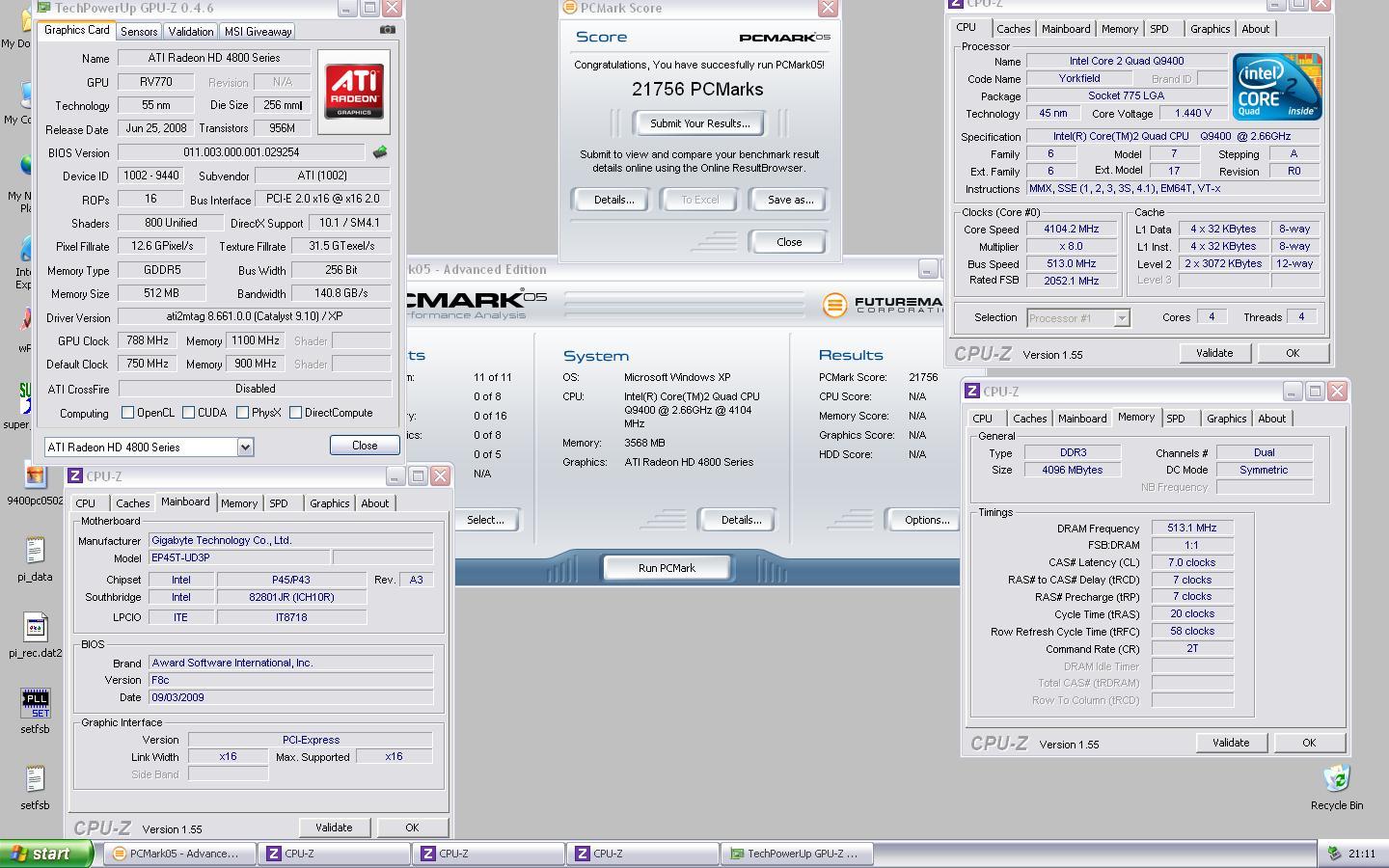Click the CAS# Latency 7.0 clocks value
The height and width of the screenshot is (868, 1389).
pyautogui.click(x=1192, y=562)
